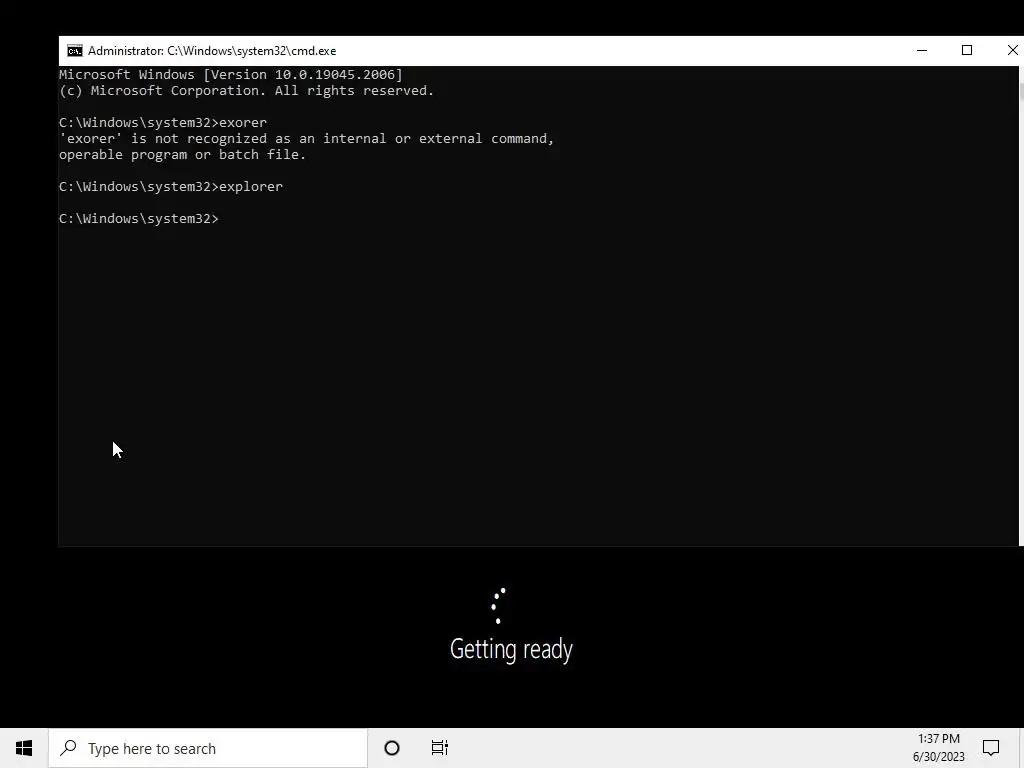Click the 'Getting ready' text
Image resolution: width=1024 pixels, height=768 pixels.
click(511, 649)
